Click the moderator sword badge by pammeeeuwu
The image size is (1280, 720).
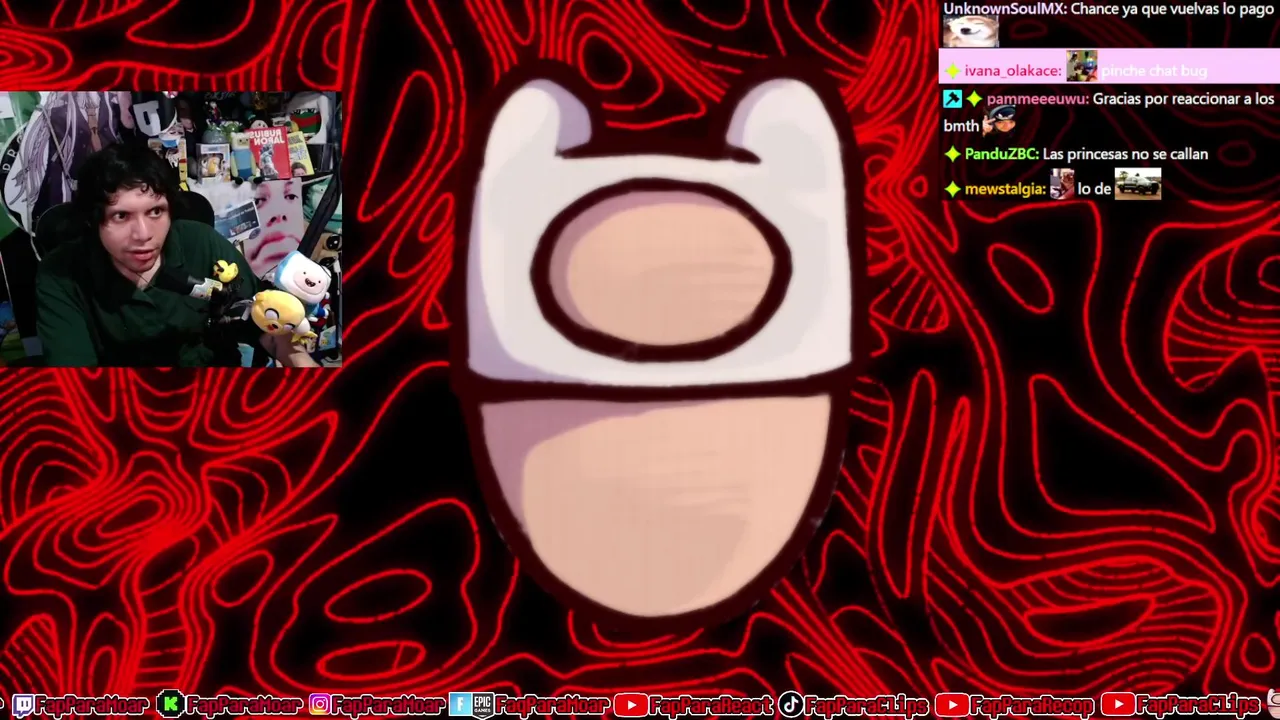pyautogui.click(x=952, y=99)
